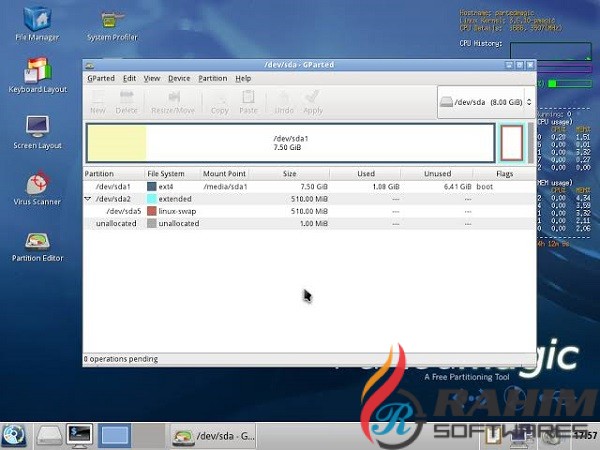
Task: Click the Delete partition toolbar icon
Action: coord(126,102)
